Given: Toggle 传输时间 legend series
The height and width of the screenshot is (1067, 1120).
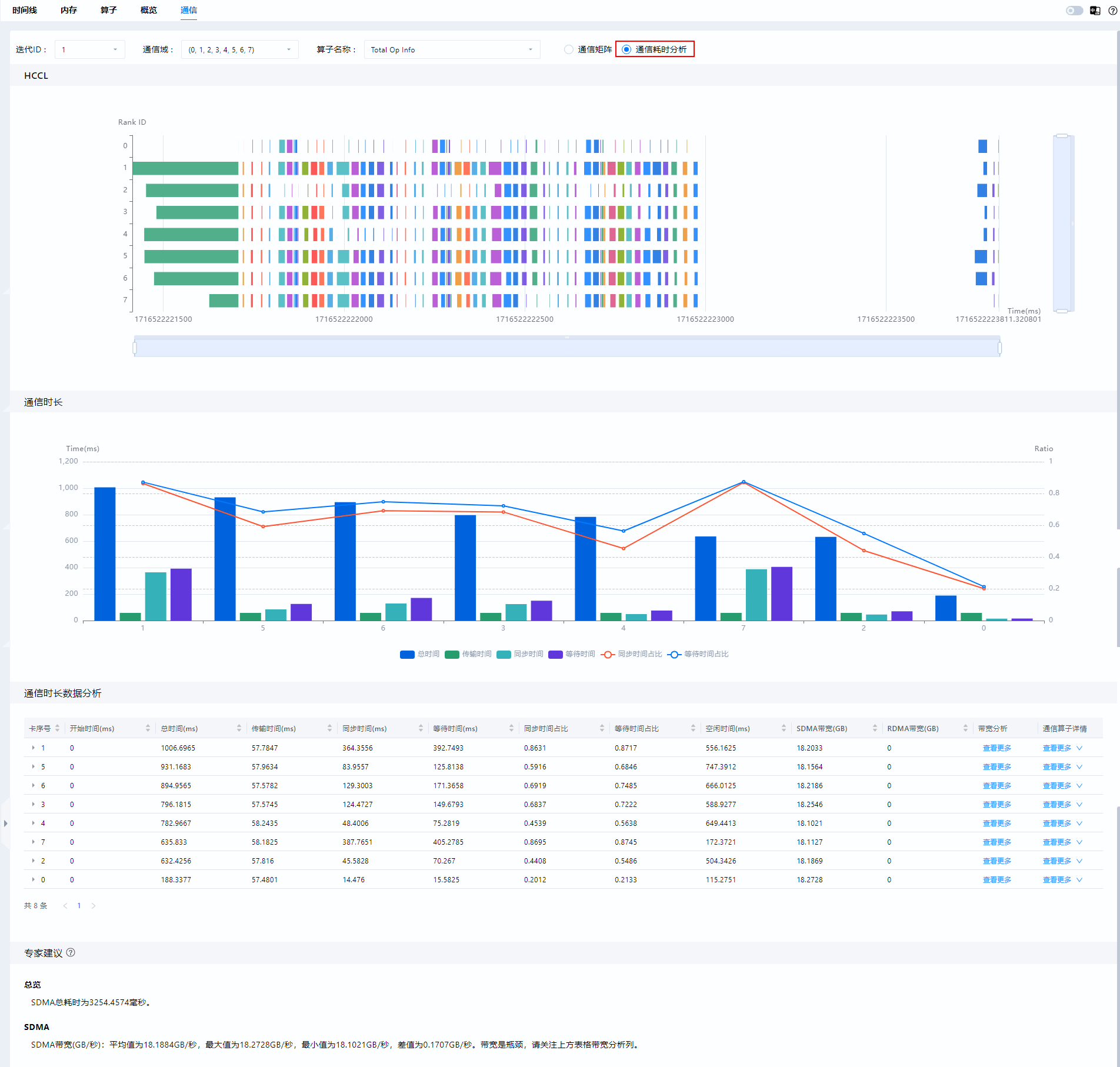Looking at the screenshot, I should [x=468, y=654].
